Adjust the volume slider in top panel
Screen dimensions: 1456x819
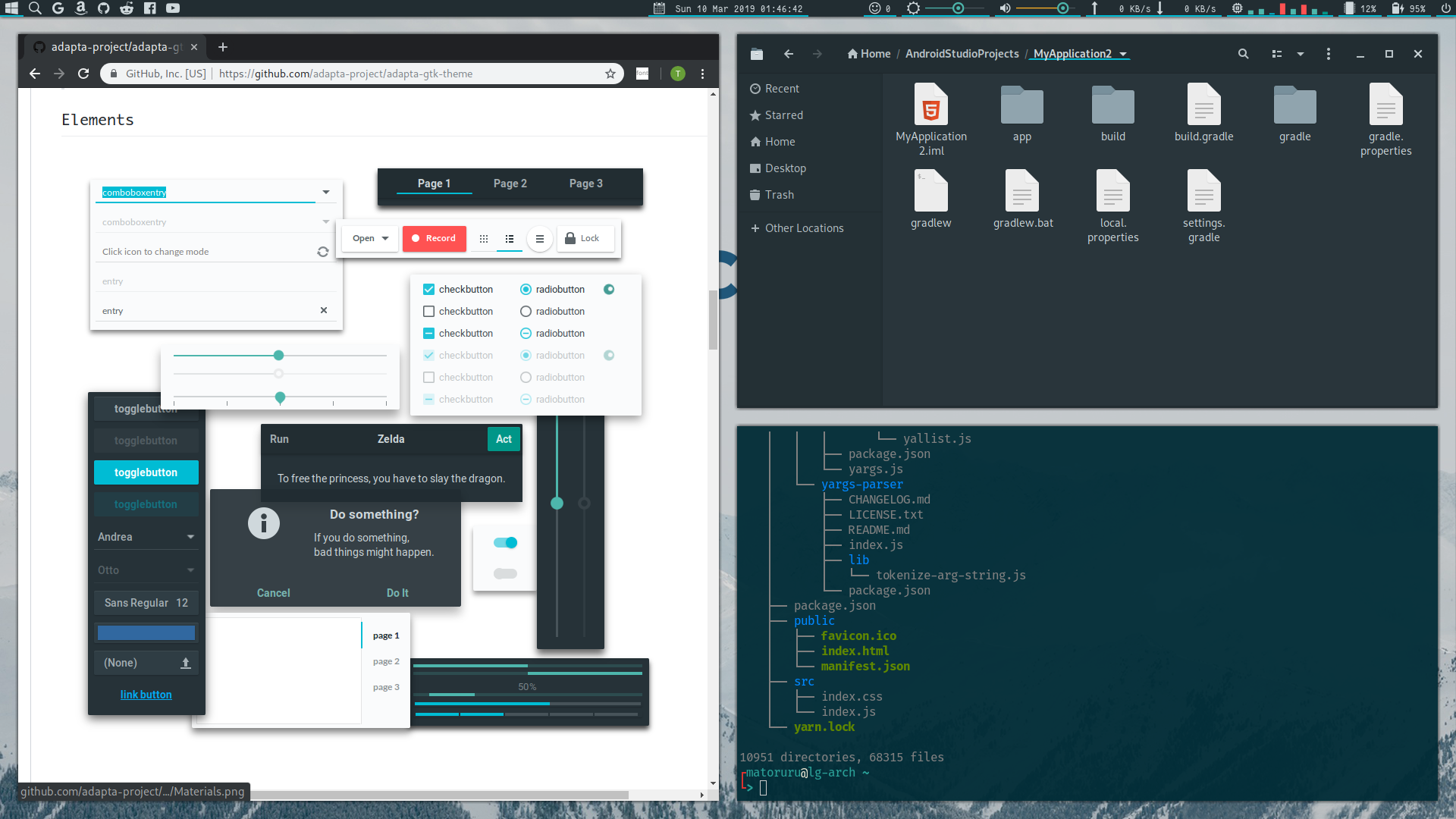(x=1062, y=8)
